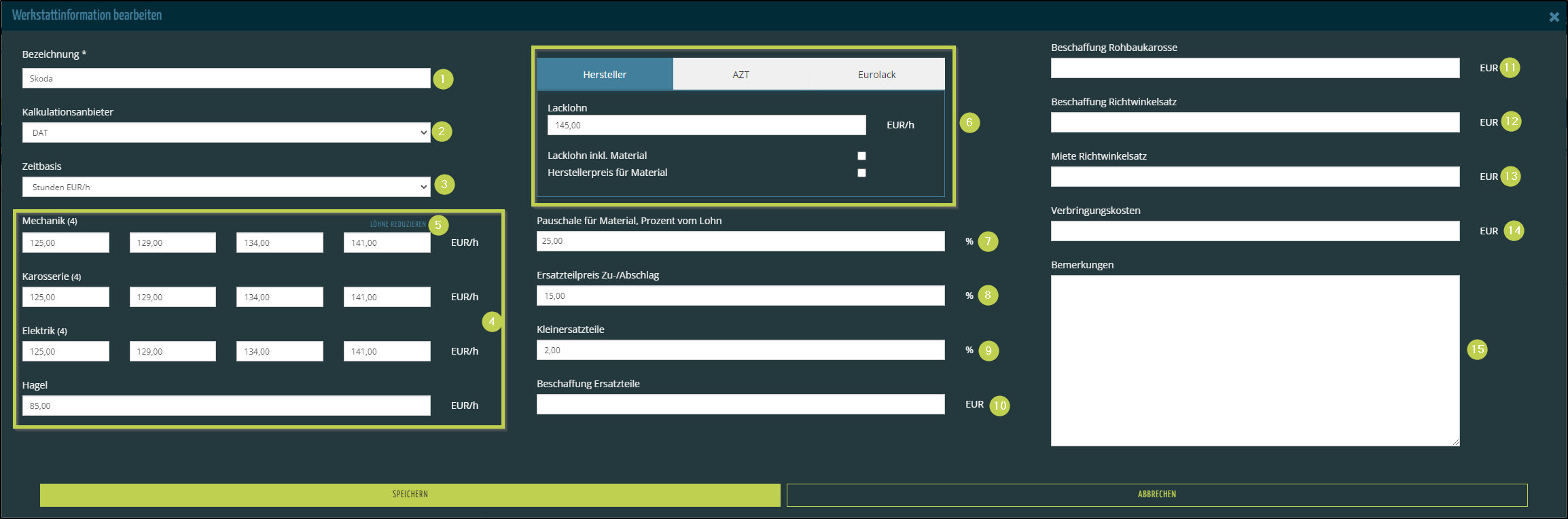Click into the Bemerkungen text area
Image resolution: width=1568 pixels, height=519 pixels.
1255,360
